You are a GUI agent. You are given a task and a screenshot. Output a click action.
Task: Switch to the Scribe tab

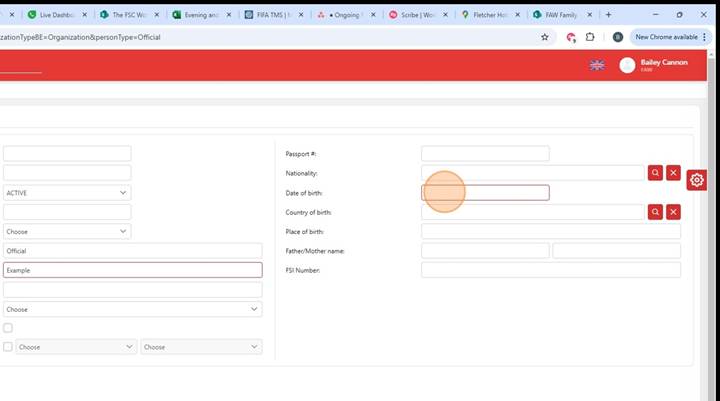[417, 15]
